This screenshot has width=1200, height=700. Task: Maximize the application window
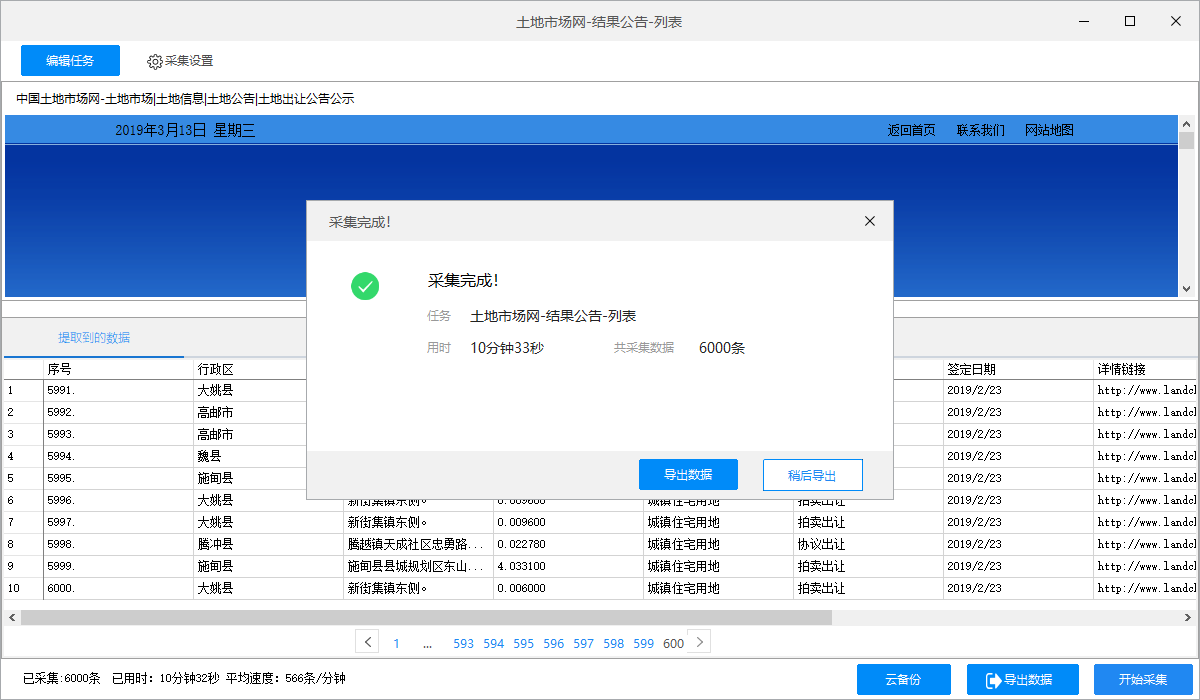(x=1130, y=21)
